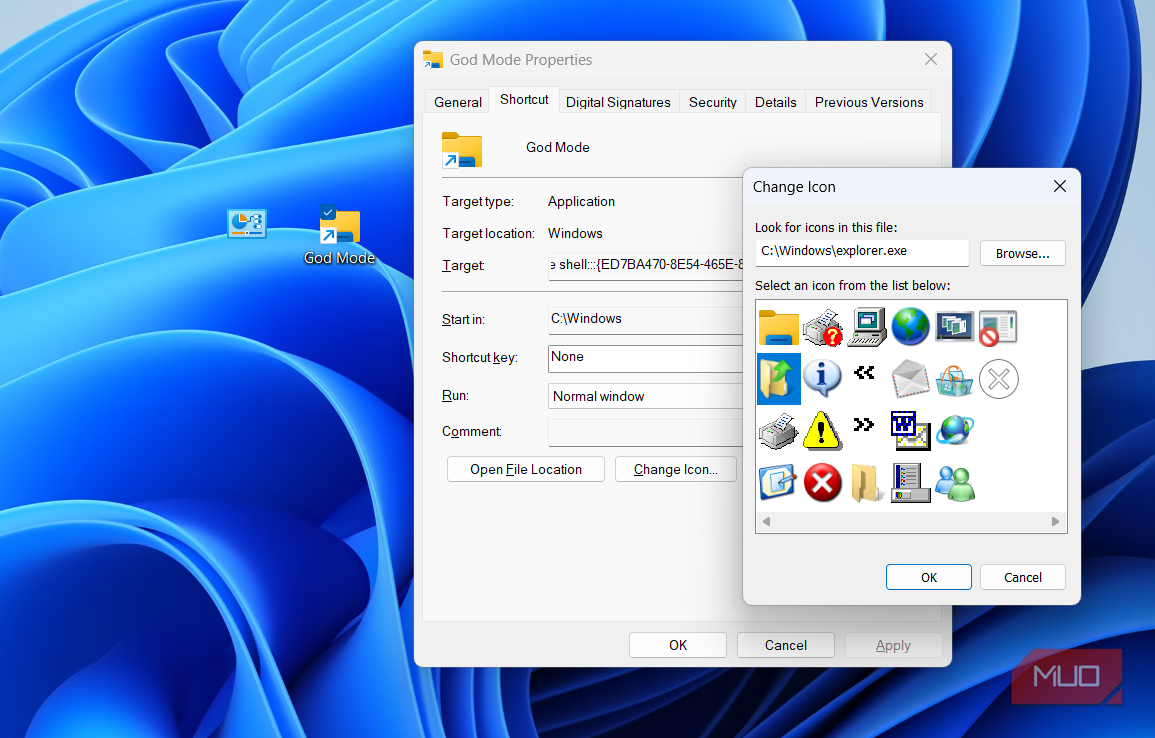Confirm Change Icon dialog with OK
This screenshot has width=1155, height=738.
[x=929, y=577]
